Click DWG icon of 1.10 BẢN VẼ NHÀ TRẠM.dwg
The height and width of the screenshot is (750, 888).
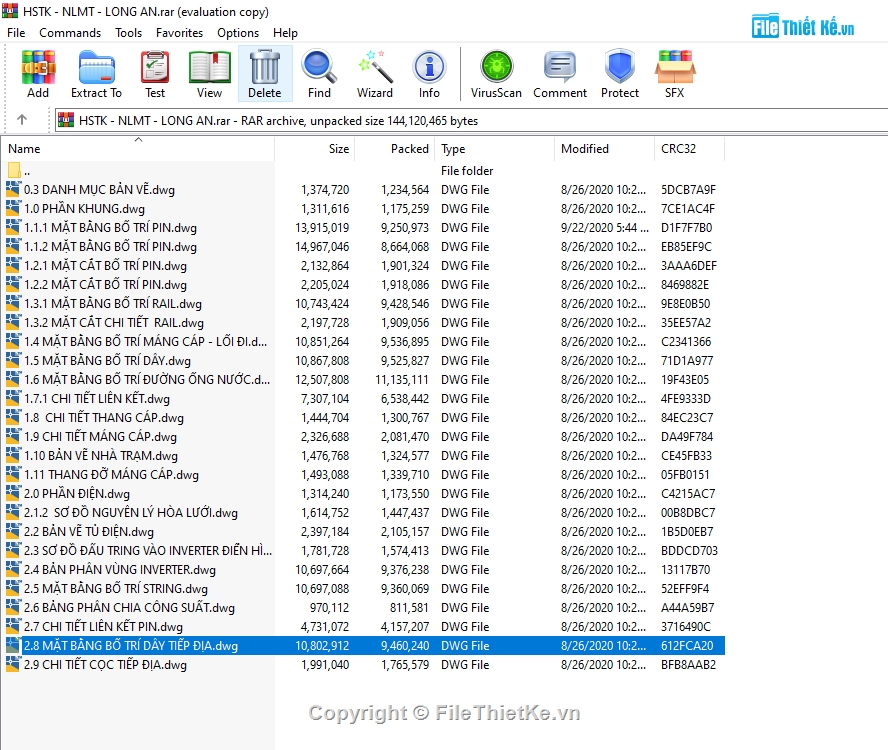(14, 455)
